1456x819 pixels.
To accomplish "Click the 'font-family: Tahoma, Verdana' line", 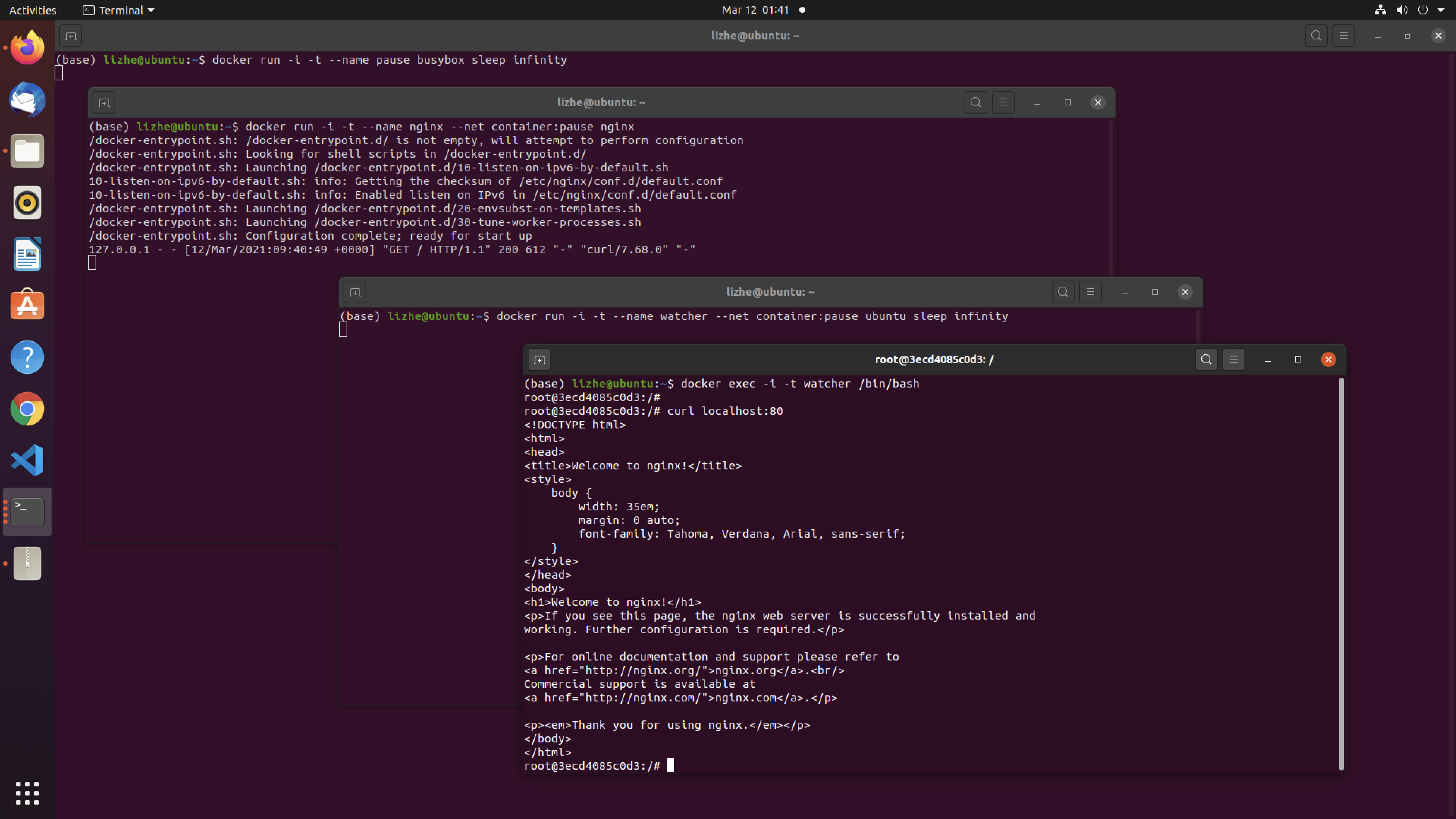I will click(742, 534).
